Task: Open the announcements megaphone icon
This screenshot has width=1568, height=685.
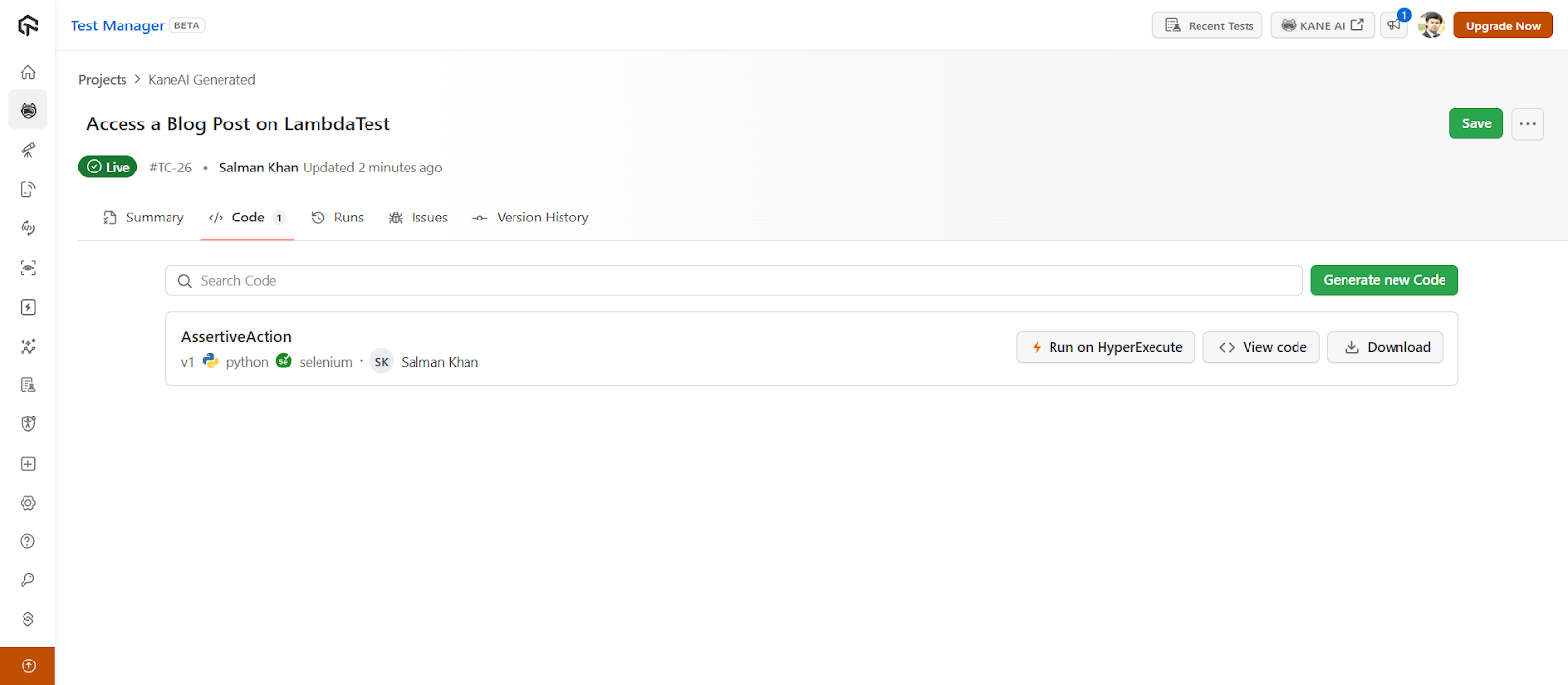Action: (x=1394, y=25)
